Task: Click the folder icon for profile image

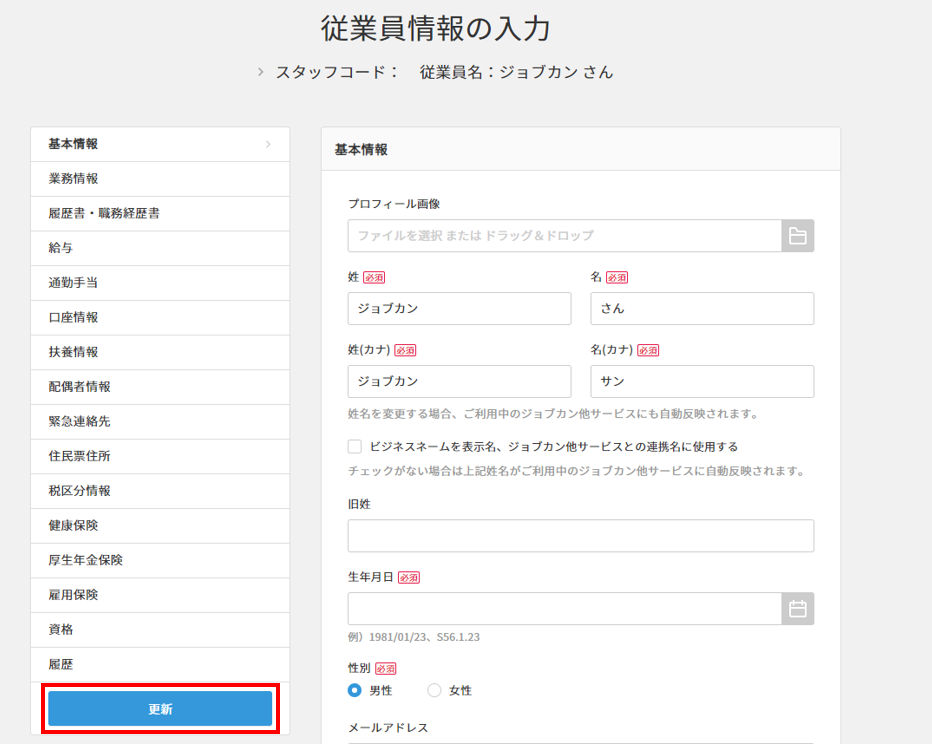Action: pyautogui.click(x=797, y=236)
